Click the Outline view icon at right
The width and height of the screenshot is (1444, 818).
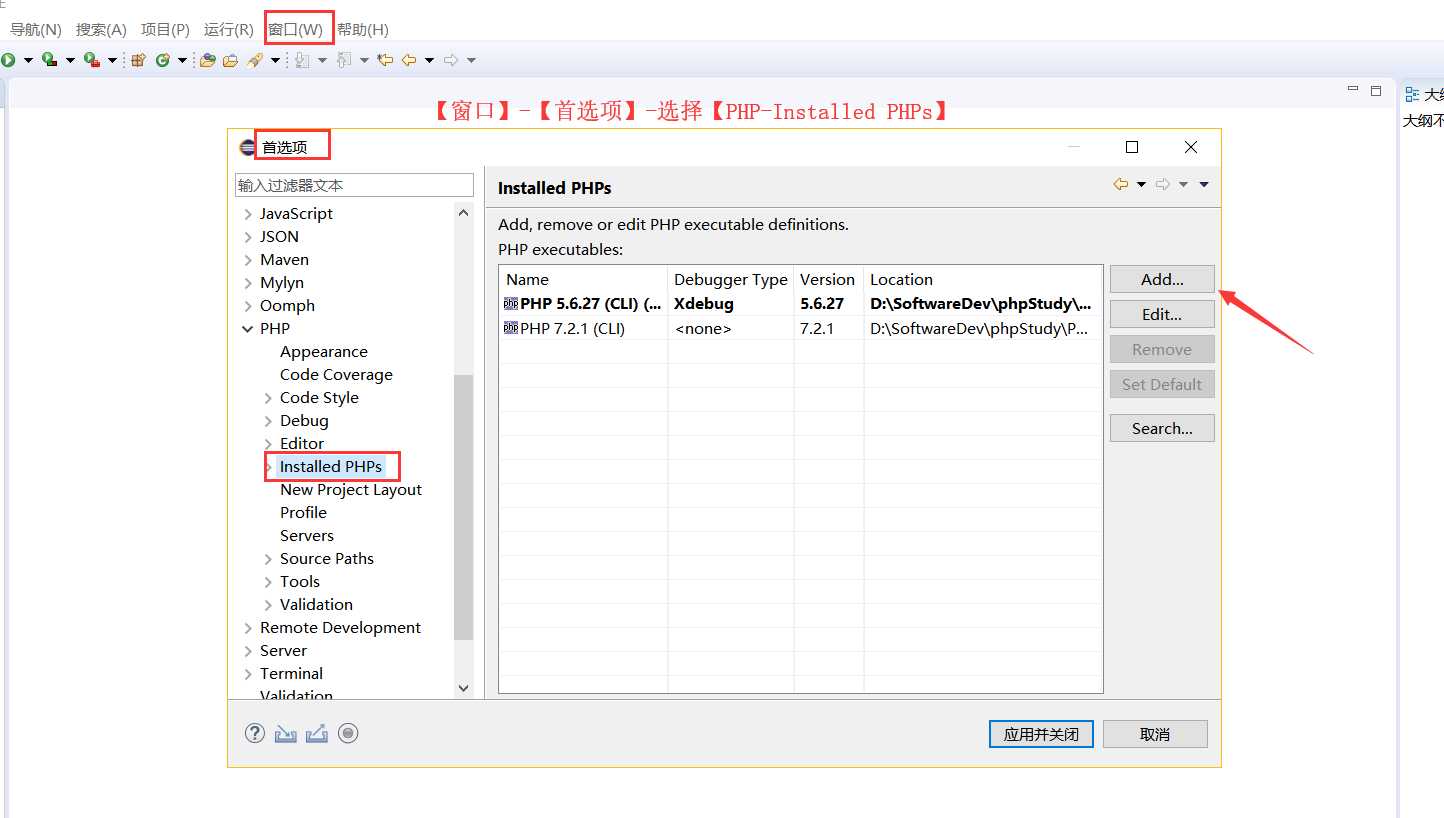[x=1412, y=94]
